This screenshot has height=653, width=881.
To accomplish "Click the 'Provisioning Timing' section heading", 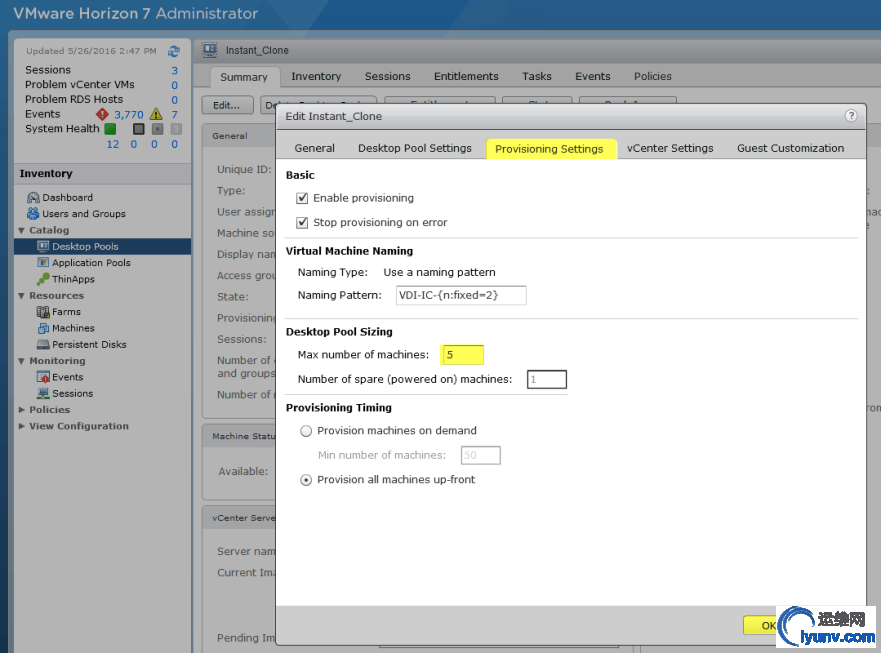I will [339, 407].
